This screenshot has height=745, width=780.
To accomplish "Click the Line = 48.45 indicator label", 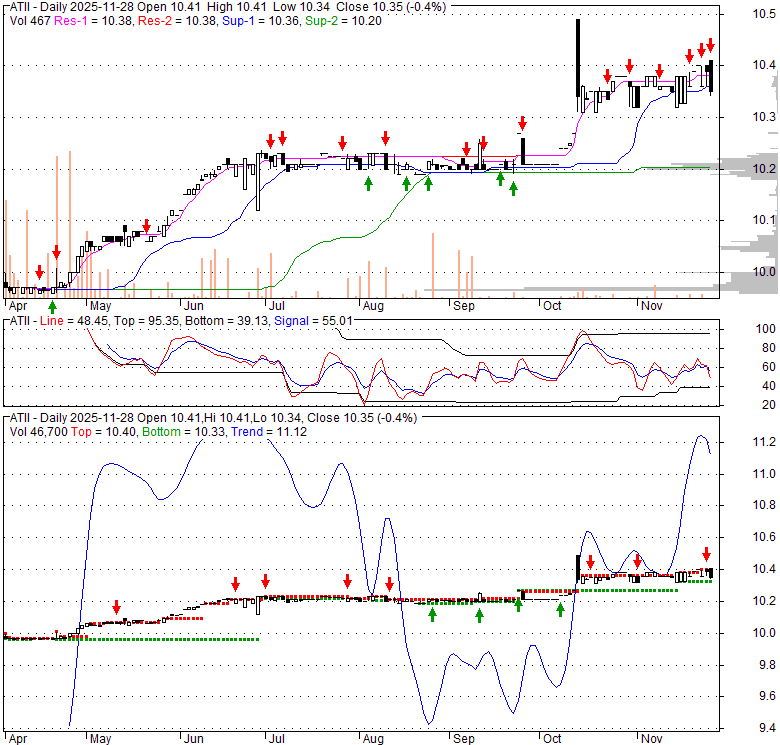I will [64, 320].
